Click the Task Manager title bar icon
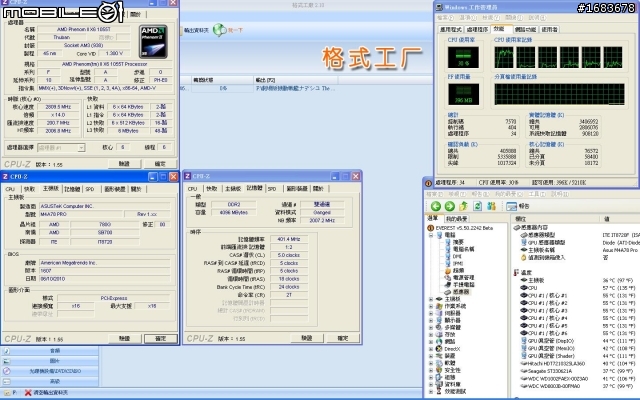 pyautogui.click(x=439, y=7)
